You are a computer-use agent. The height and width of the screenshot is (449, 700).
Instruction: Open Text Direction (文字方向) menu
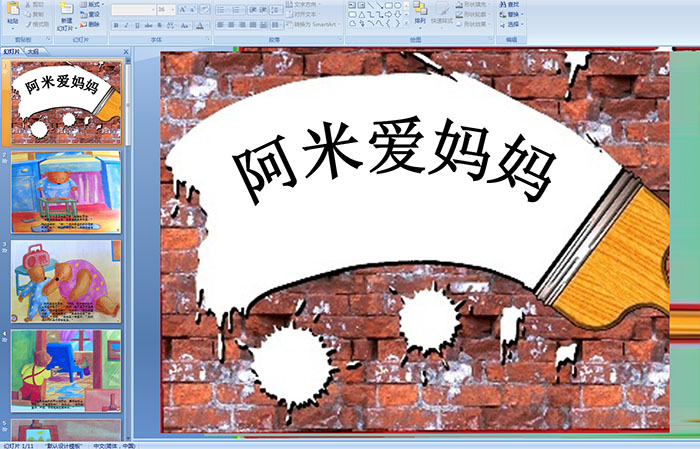(x=303, y=4)
